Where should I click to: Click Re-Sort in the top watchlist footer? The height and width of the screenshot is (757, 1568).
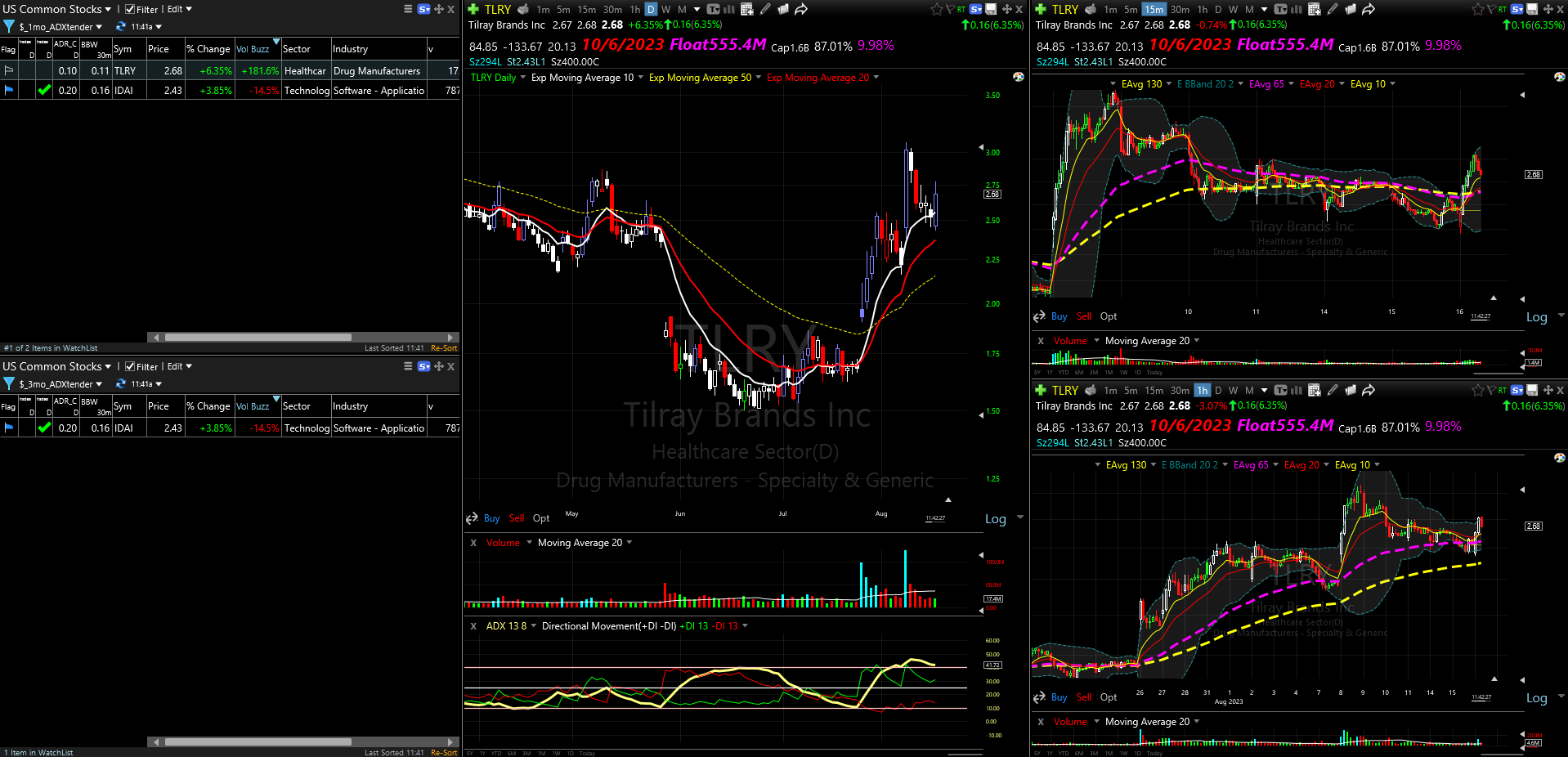[x=444, y=348]
